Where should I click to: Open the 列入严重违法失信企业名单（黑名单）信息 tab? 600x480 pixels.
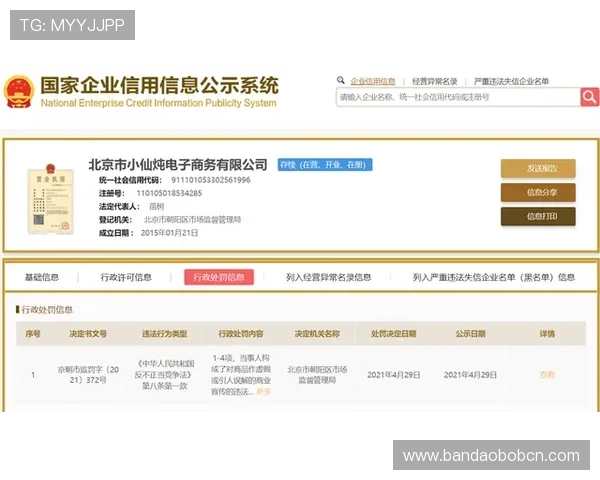(x=494, y=277)
